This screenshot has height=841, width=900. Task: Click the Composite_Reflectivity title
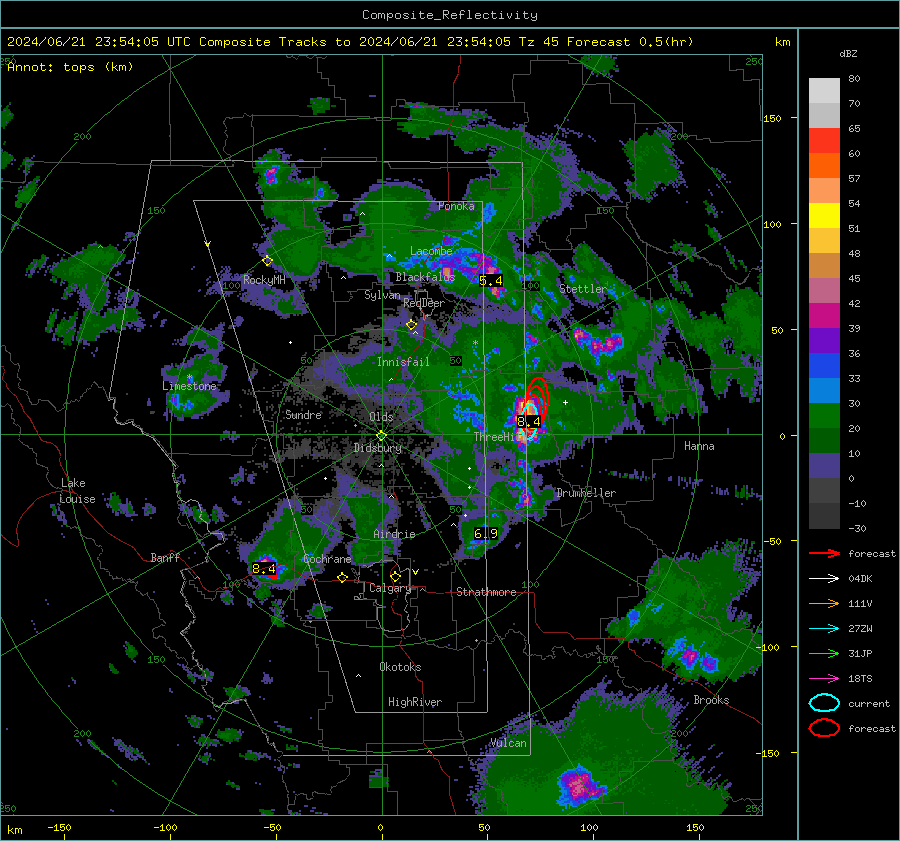click(x=450, y=15)
